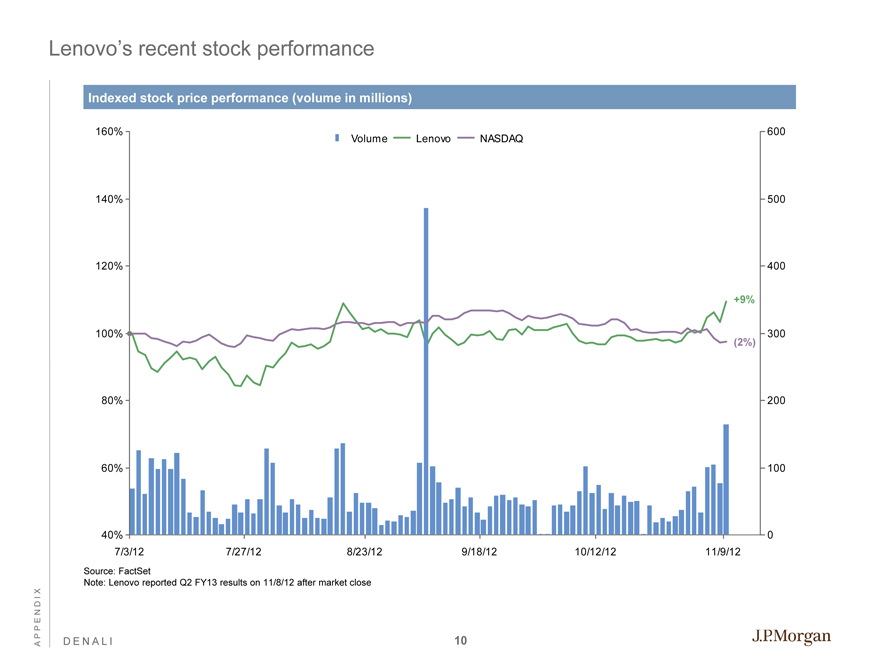Click the note about Q2 FY13 results
Screen dimensions: 880x660
pyautogui.click(x=227, y=582)
